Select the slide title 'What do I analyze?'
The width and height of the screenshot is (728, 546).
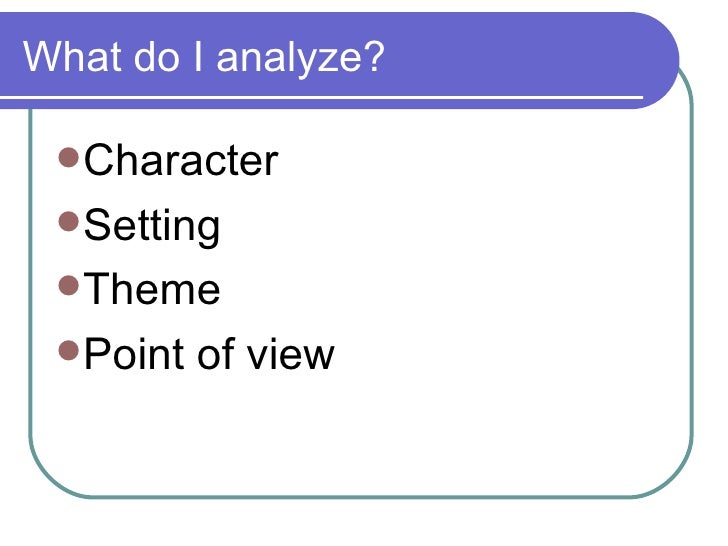tap(204, 57)
